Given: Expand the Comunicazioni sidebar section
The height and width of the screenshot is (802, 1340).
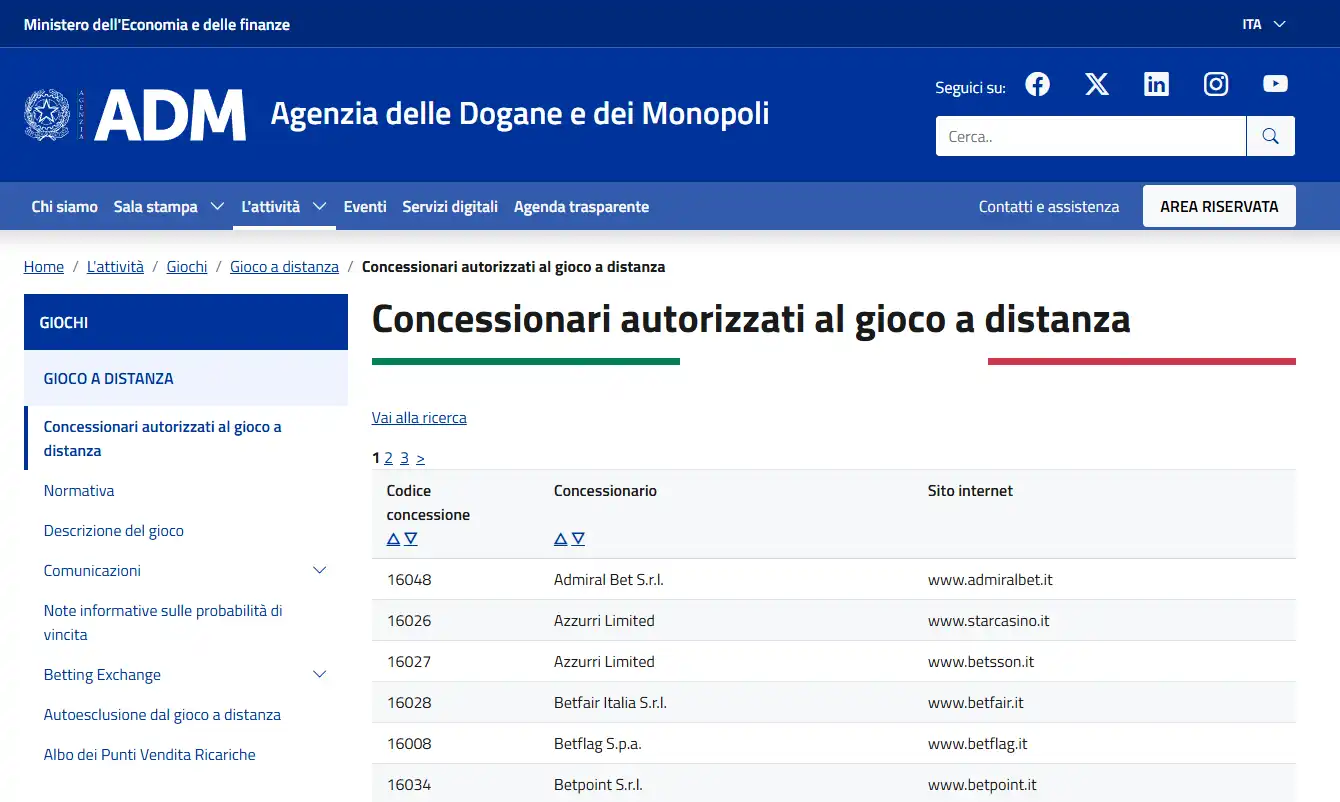Looking at the screenshot, I should click(x=320, y=571).
